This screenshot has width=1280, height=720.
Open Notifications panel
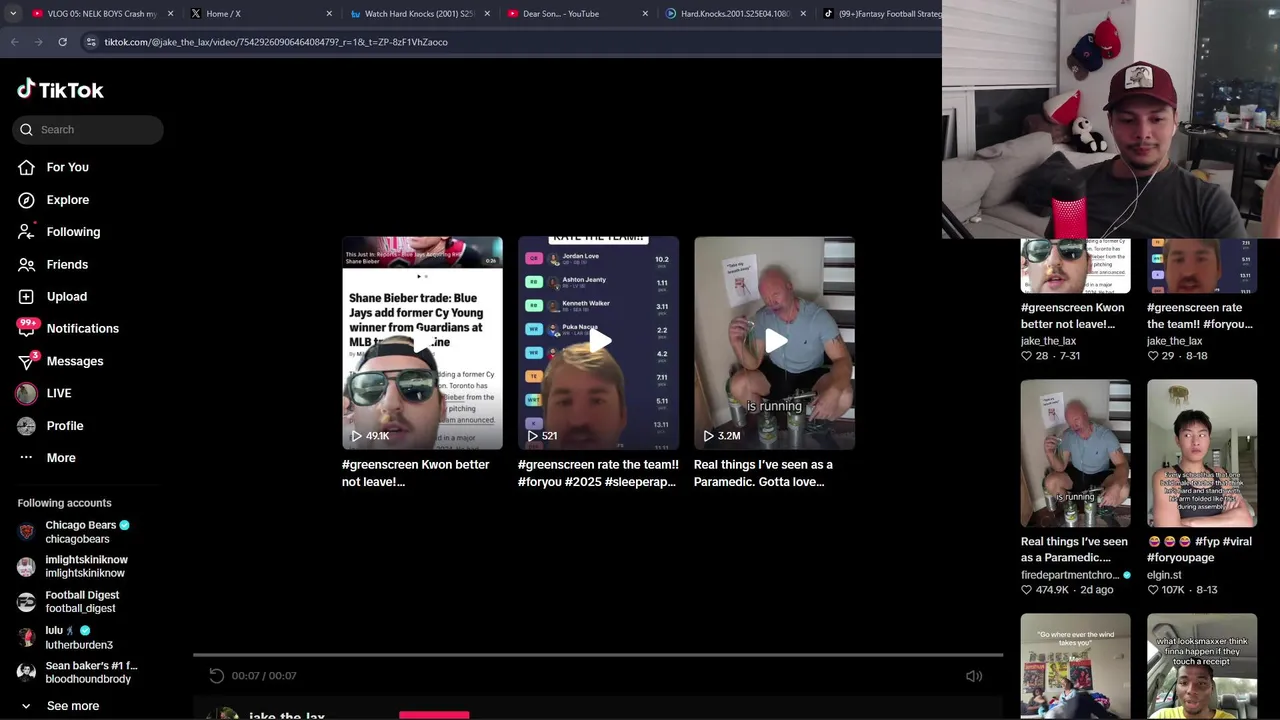[82, 328]
